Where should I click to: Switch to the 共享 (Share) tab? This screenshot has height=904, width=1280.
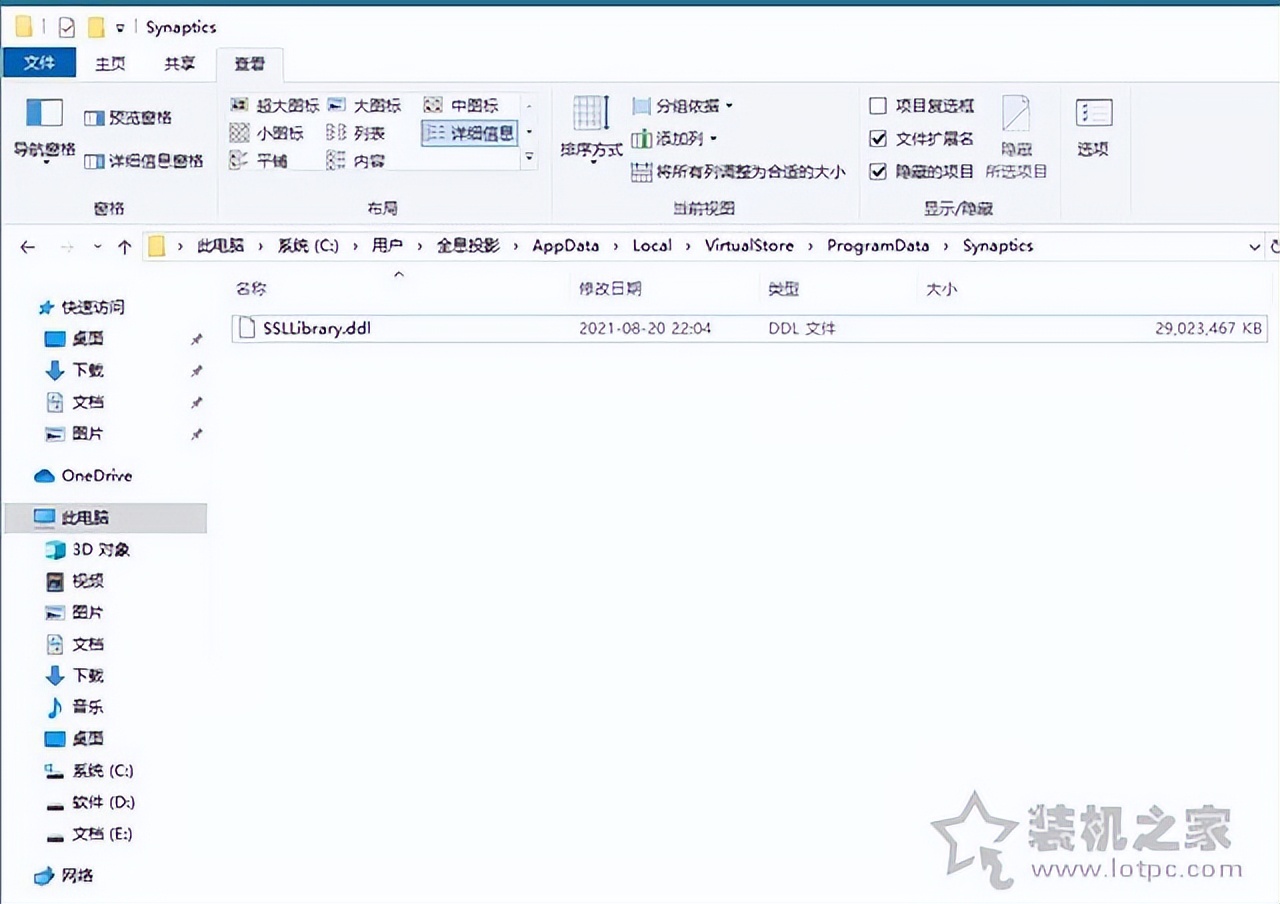point(178,63)
